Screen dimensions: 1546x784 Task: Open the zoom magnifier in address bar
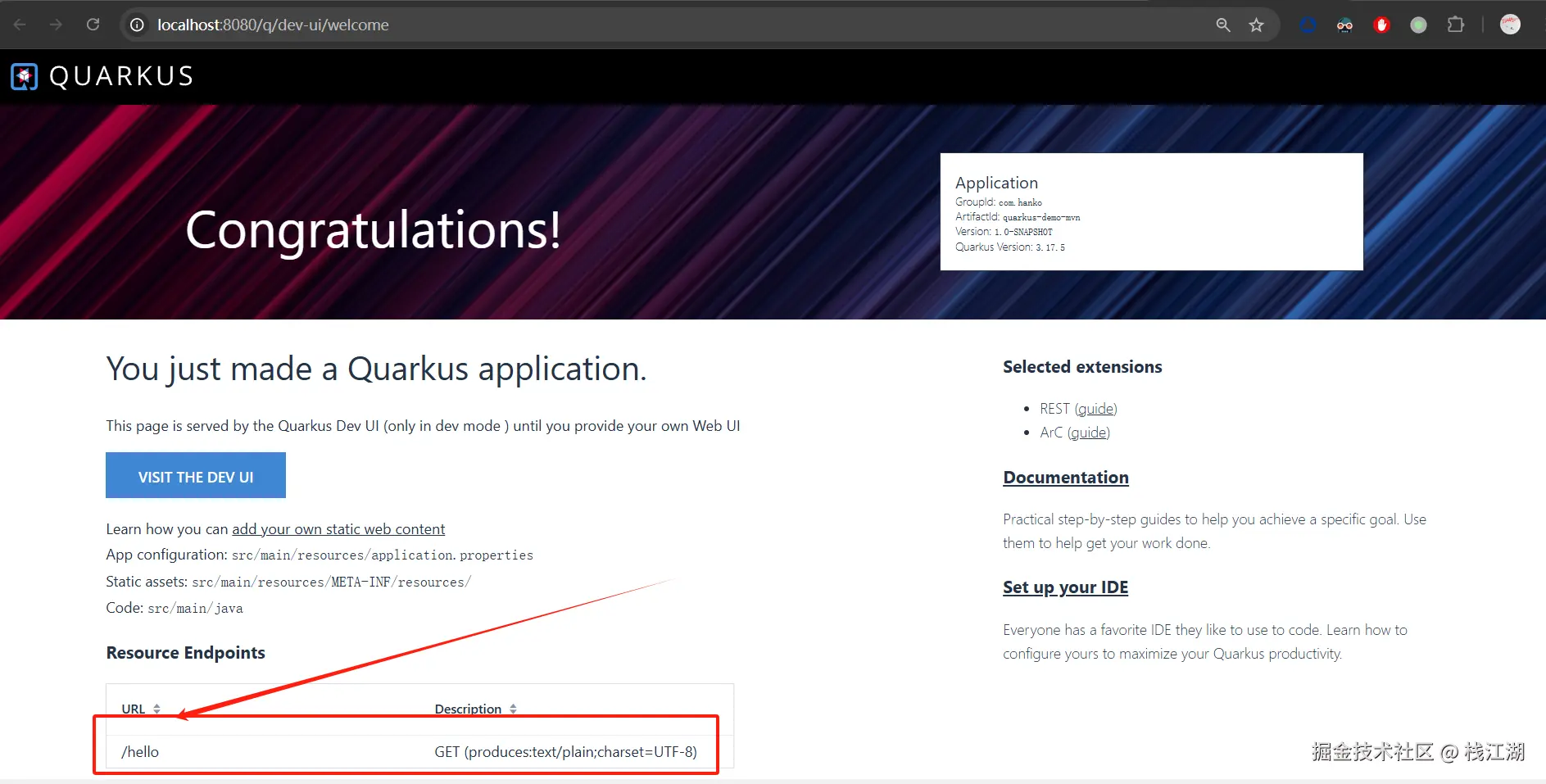pos(1223,25)
